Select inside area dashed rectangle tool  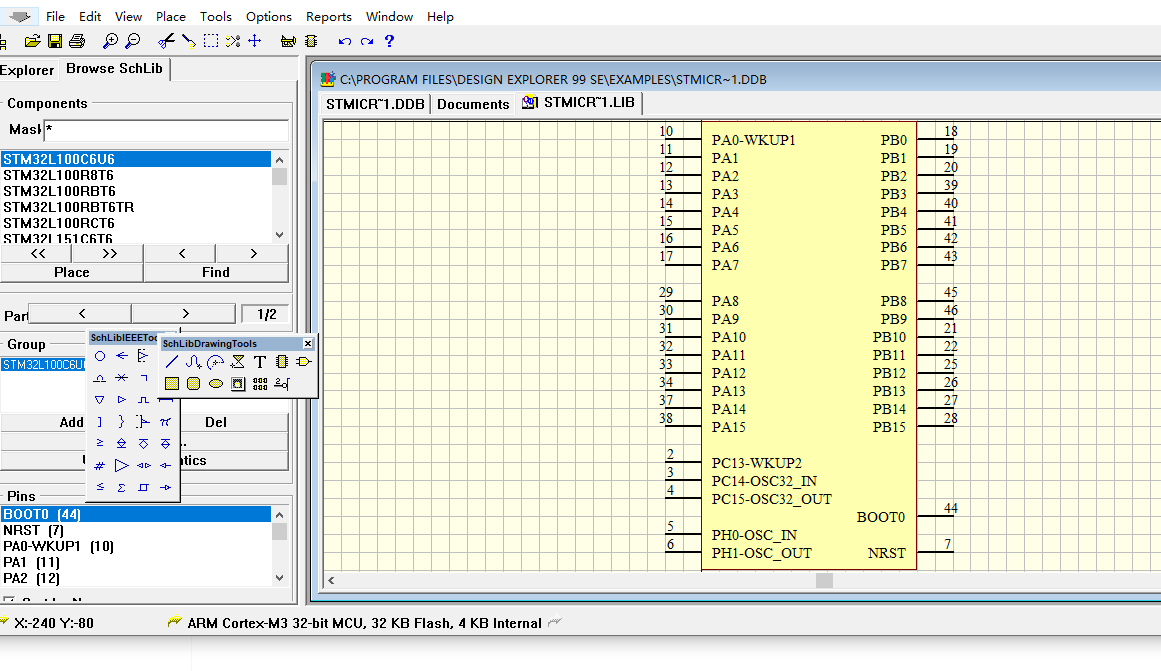211,41
